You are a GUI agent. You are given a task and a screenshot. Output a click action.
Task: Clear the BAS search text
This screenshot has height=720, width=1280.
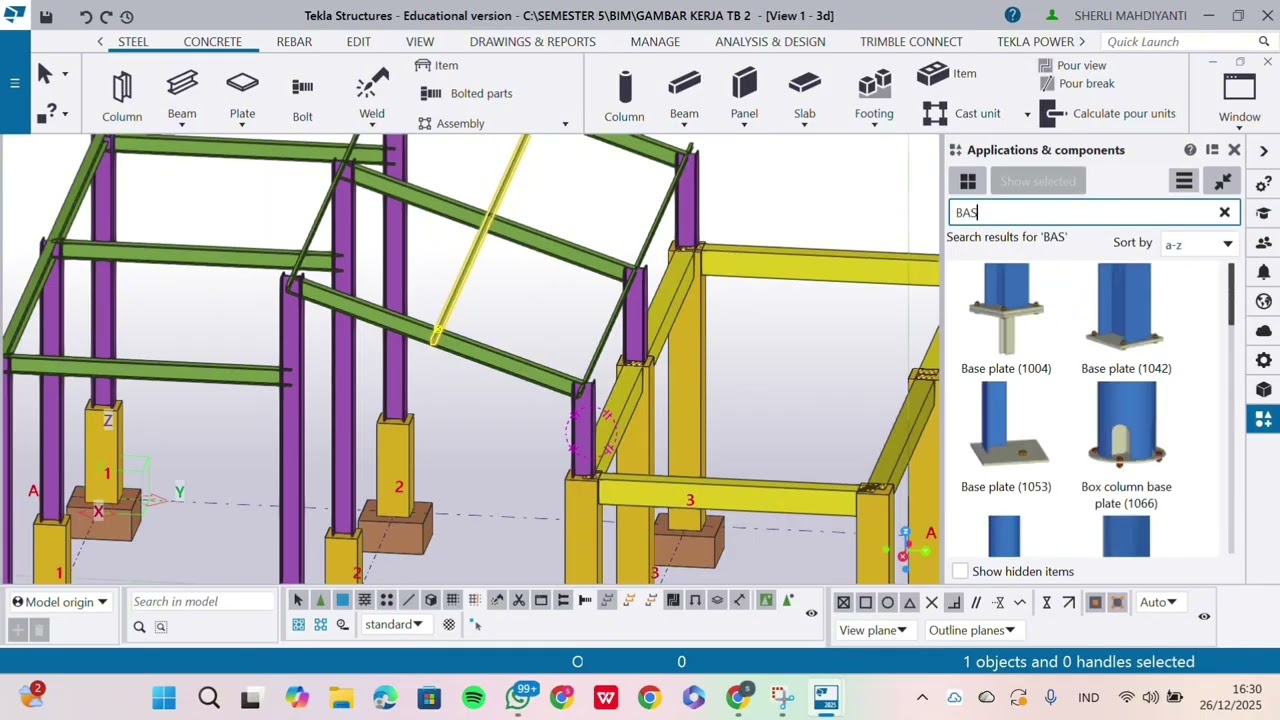click(x=1224, y=212)
